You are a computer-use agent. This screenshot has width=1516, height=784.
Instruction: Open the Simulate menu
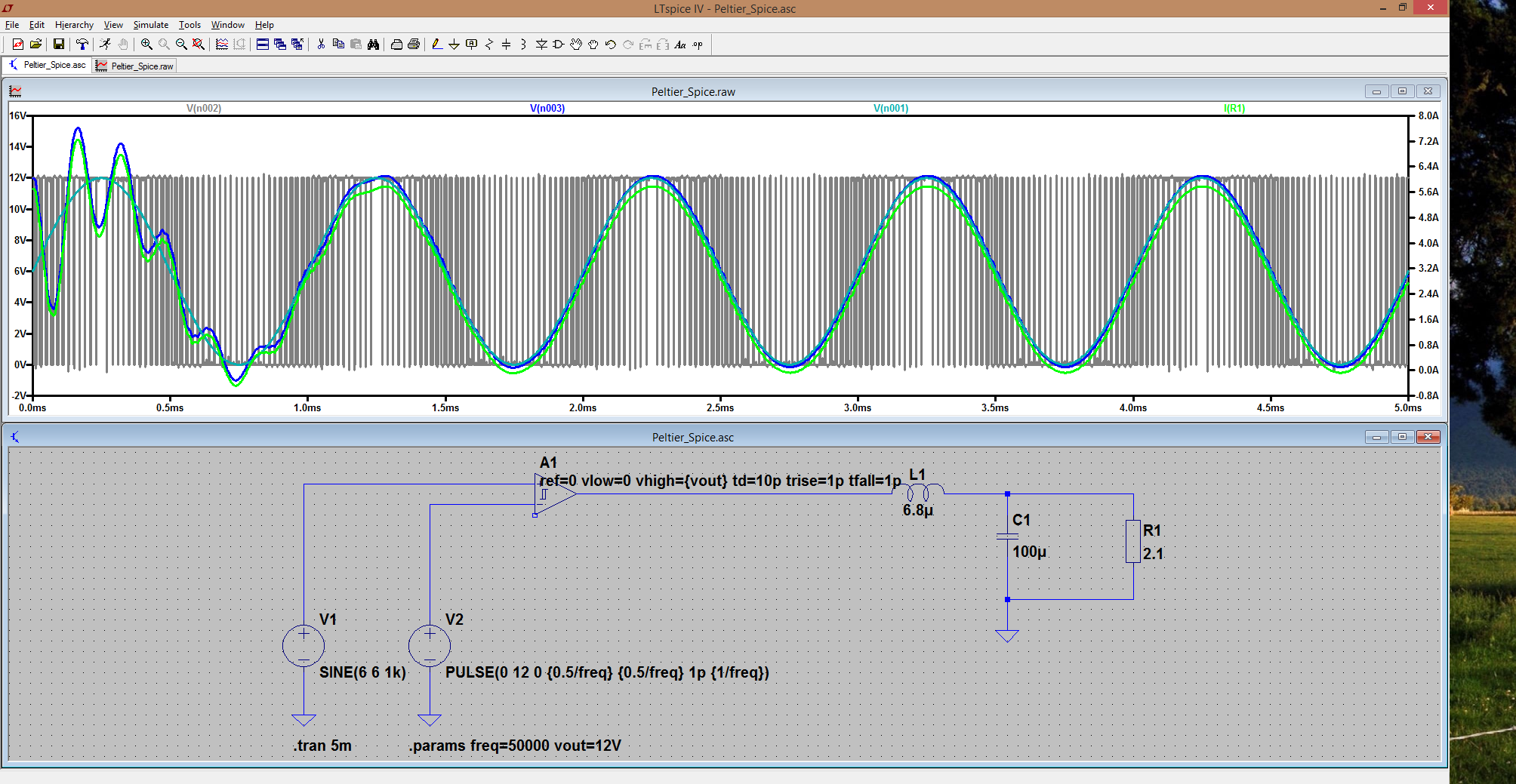click(151, 25)
